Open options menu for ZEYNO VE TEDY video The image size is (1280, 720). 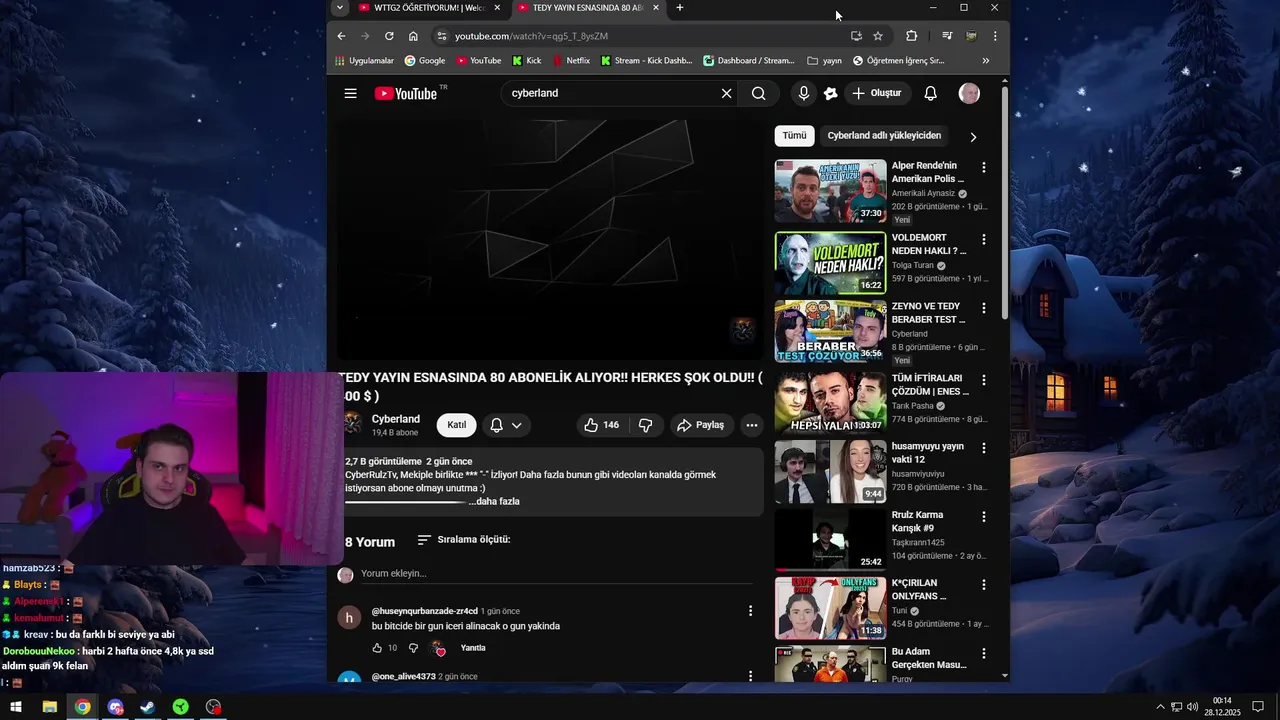coord(983,308)
